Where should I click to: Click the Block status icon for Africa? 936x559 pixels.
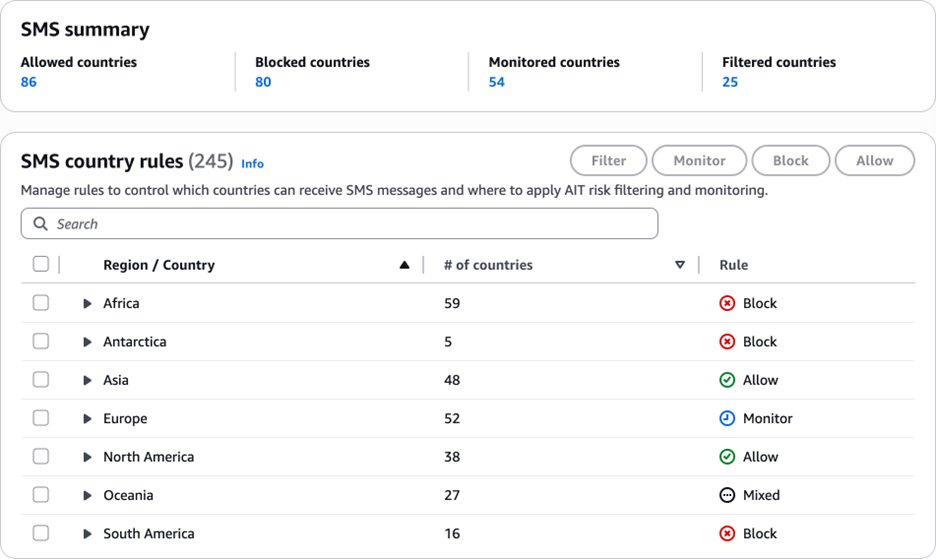(727, 303)
